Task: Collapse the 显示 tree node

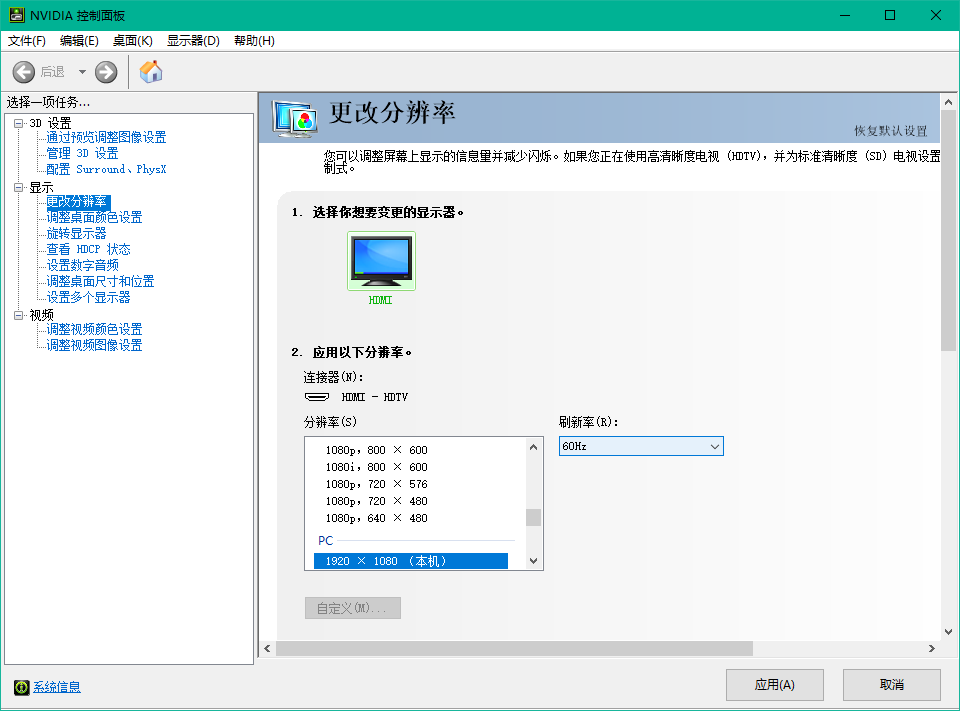Action: pos(18,187)
